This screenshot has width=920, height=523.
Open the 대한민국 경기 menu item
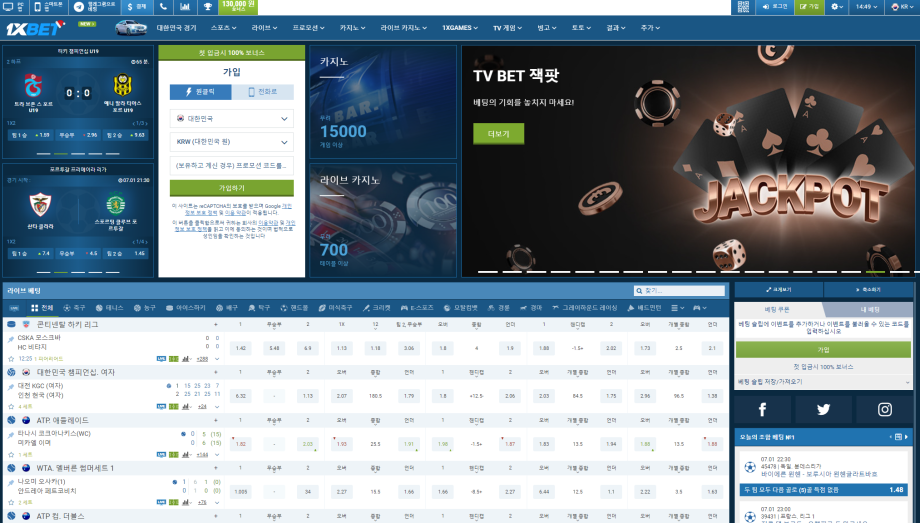click(x=176, y=28)
